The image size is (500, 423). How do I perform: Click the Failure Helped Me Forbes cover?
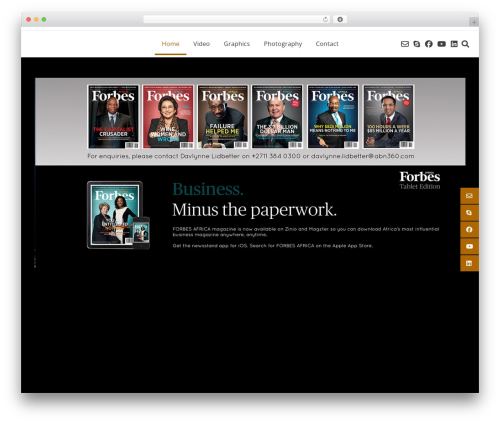point(223,117)
